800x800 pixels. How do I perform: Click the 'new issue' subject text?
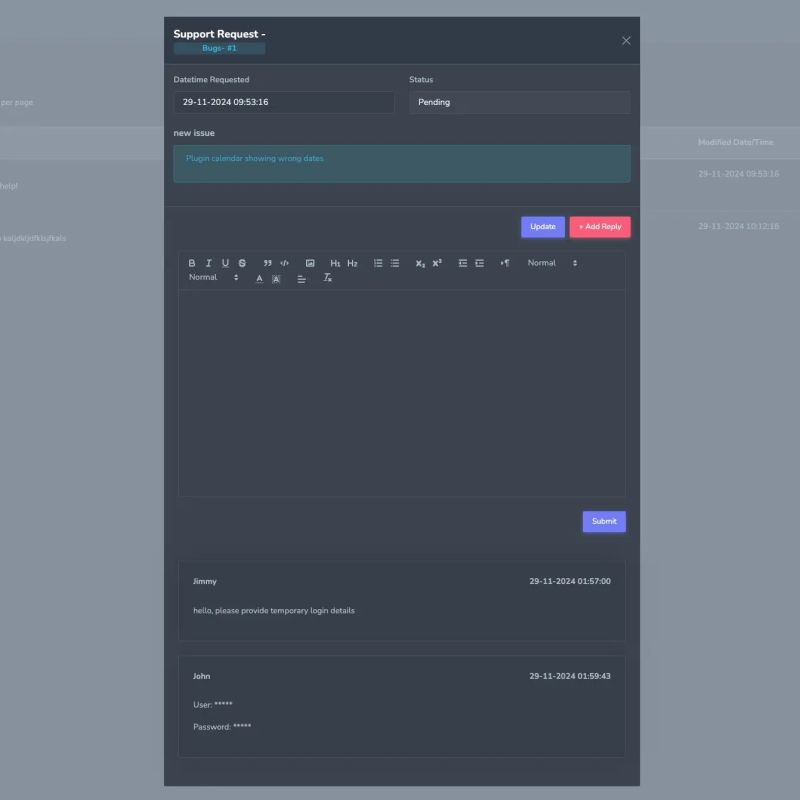pos(194,133)
